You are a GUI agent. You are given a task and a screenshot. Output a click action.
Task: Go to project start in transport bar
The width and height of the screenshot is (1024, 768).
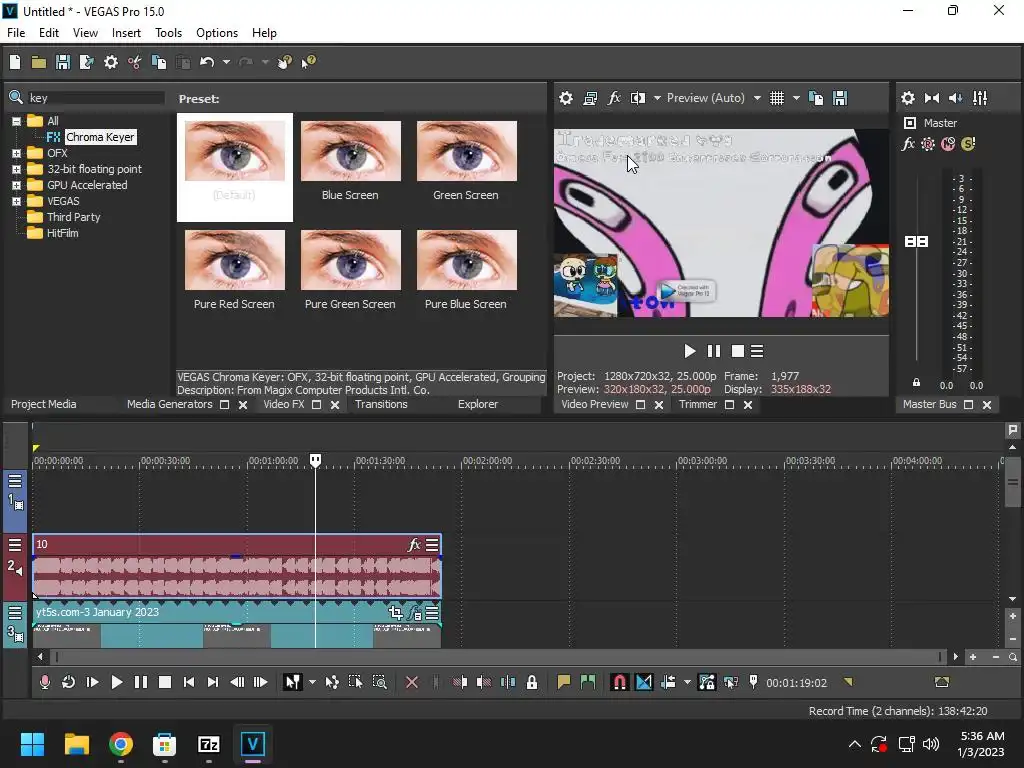pos(189,682)
